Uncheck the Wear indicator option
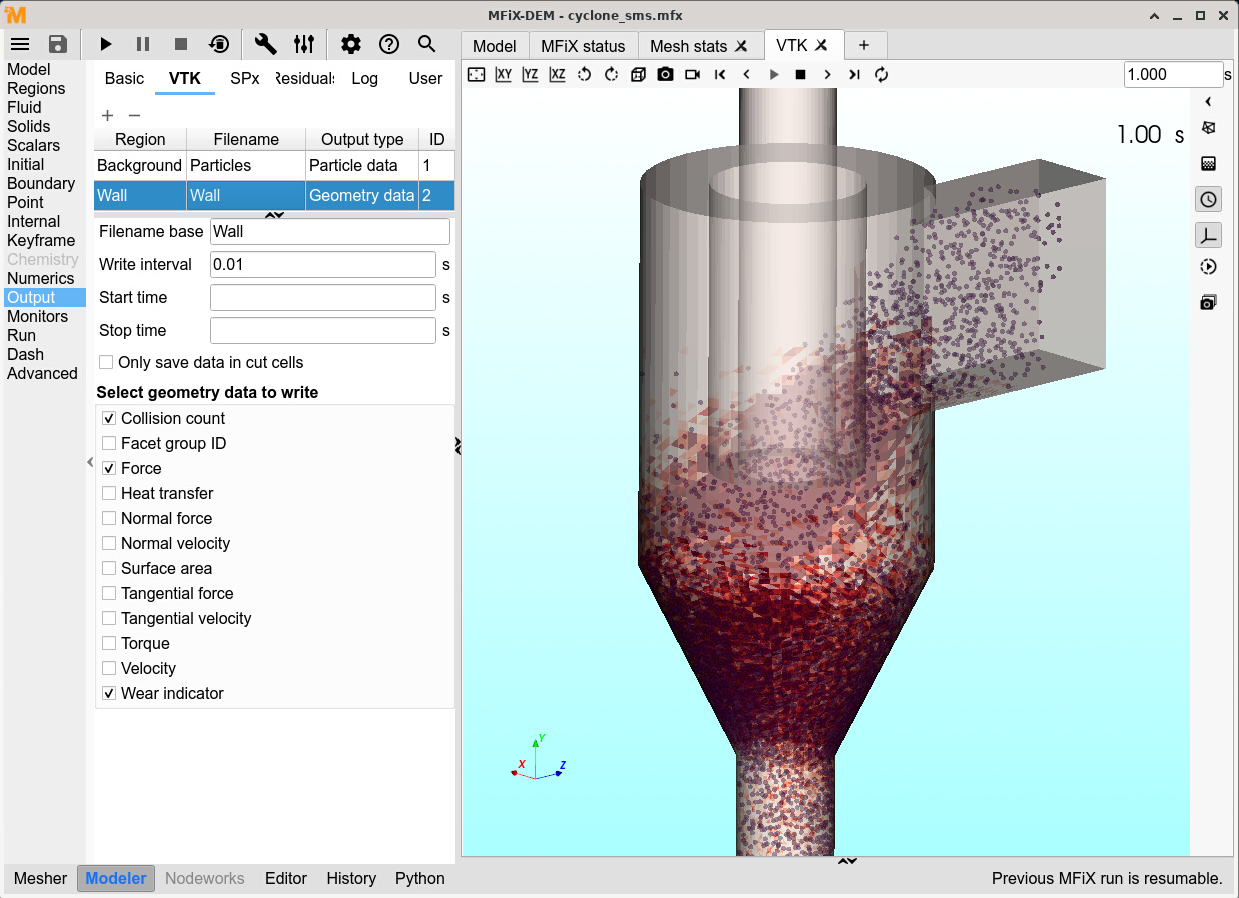The height and width of the screenshot is (898, 1239). point(109,693)
